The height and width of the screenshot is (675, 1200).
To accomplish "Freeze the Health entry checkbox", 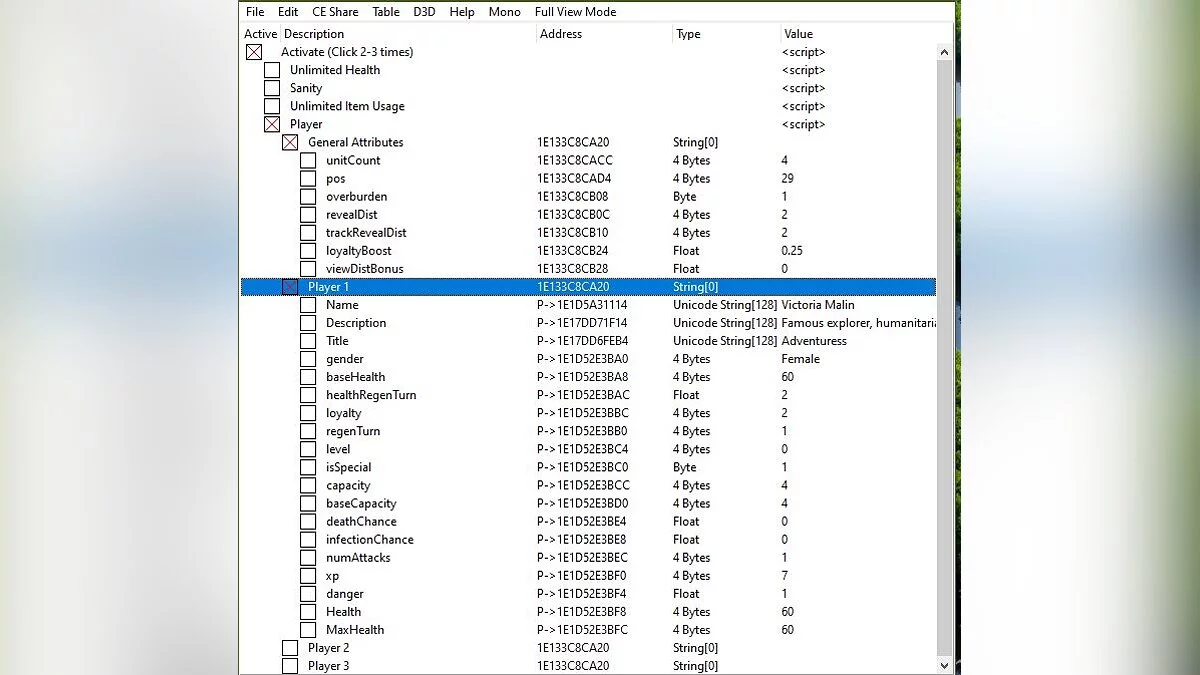I will [x=308, y=612].
